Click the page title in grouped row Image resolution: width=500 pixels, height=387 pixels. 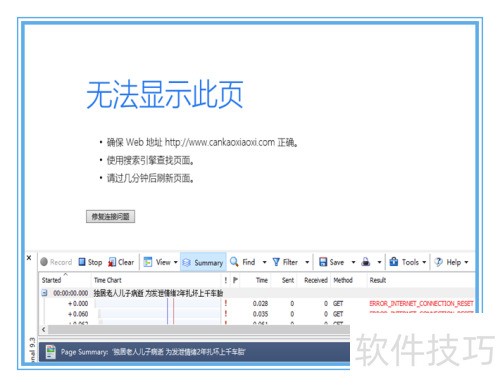[x=158, y=293]
